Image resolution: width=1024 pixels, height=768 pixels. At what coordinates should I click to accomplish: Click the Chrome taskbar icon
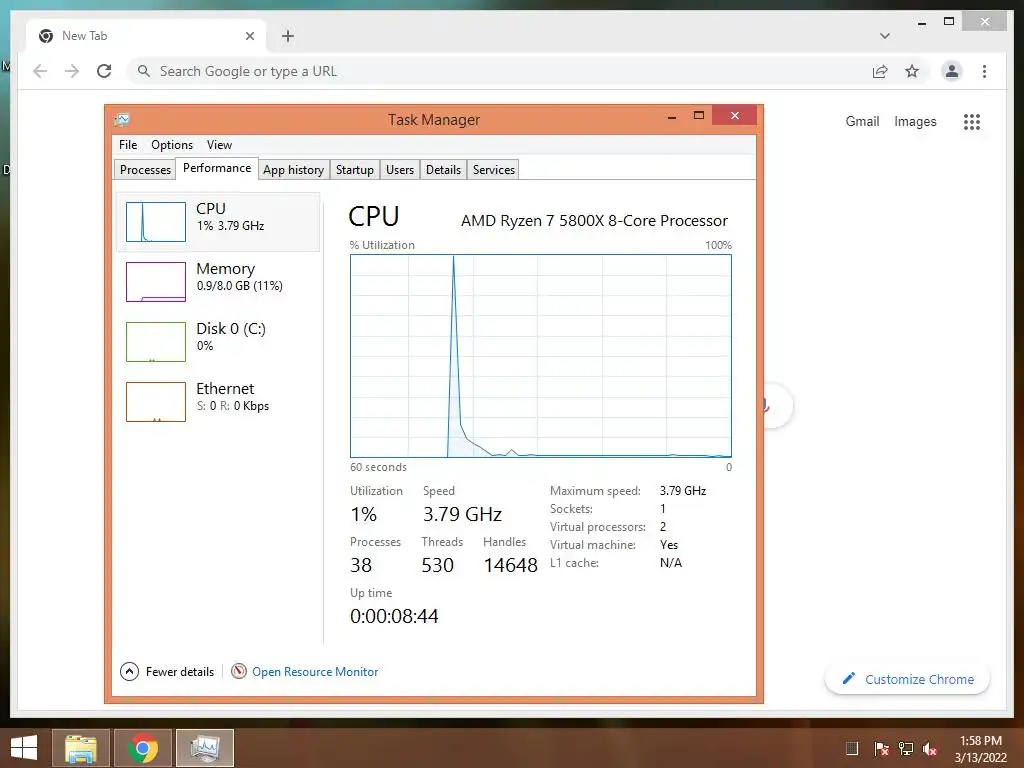(143, 748)
